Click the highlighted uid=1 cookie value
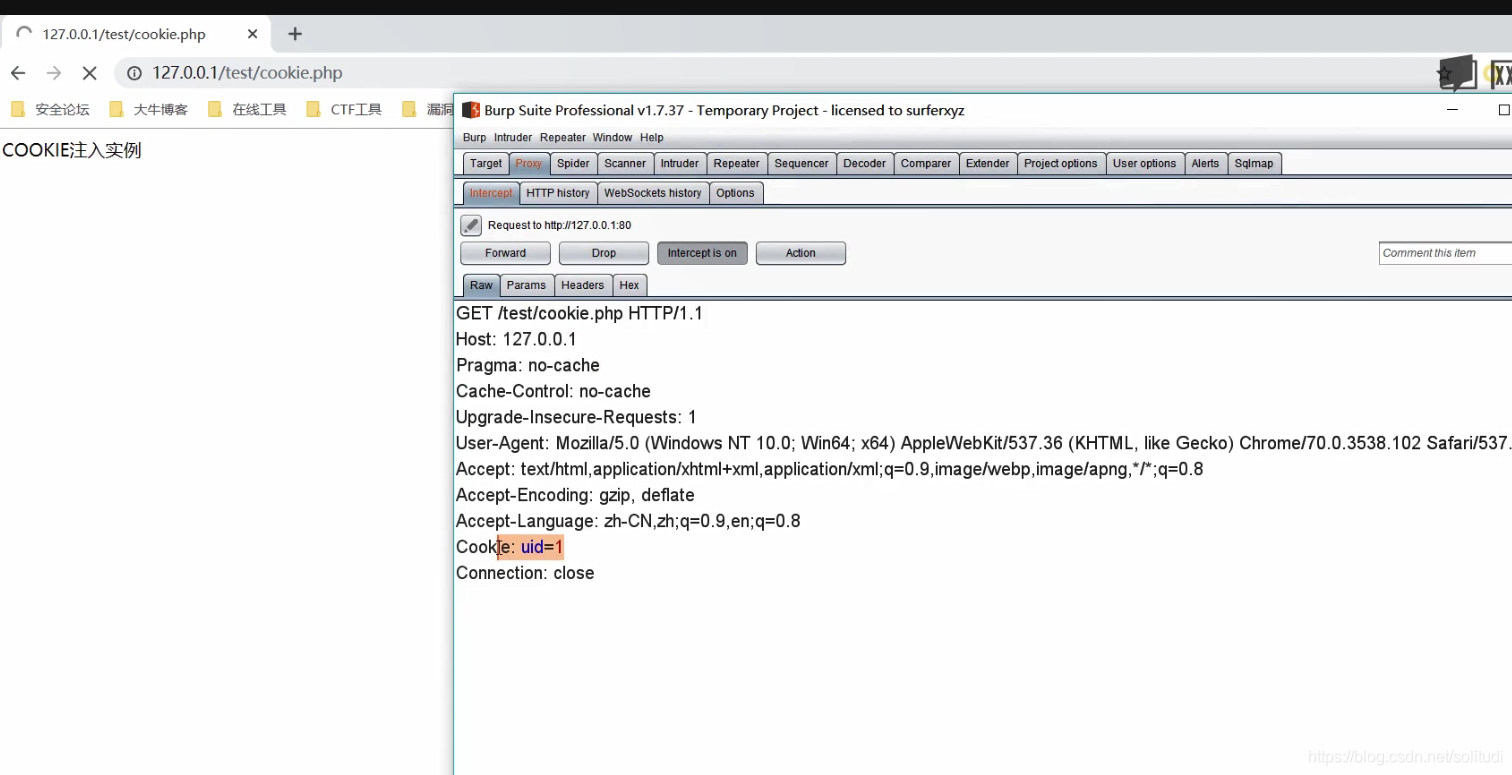1512x775 pixels. [542, 547]
